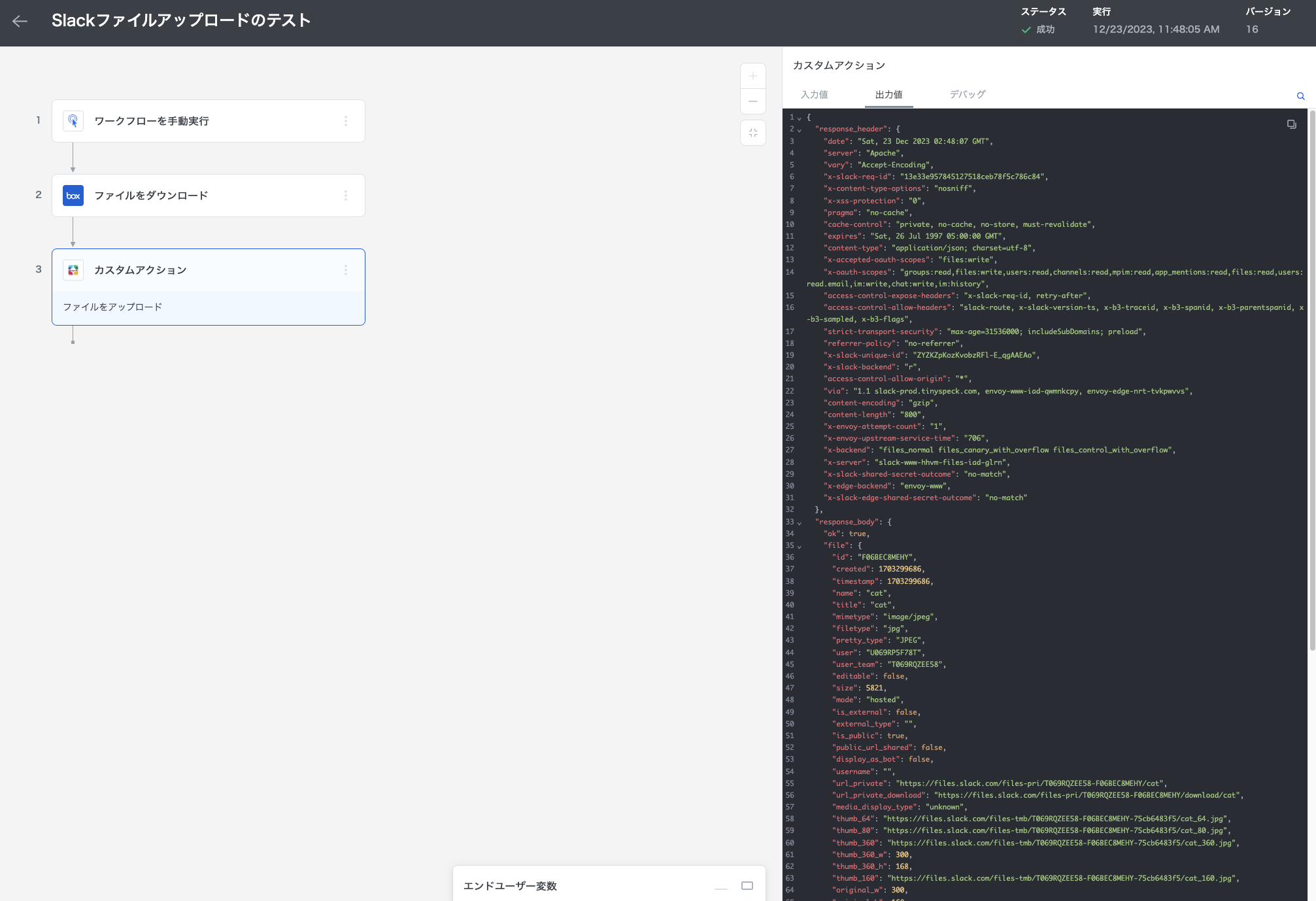Select the ファイルをダウンロード workflow step
The image size is (1316, 901).
click(208, 195)
